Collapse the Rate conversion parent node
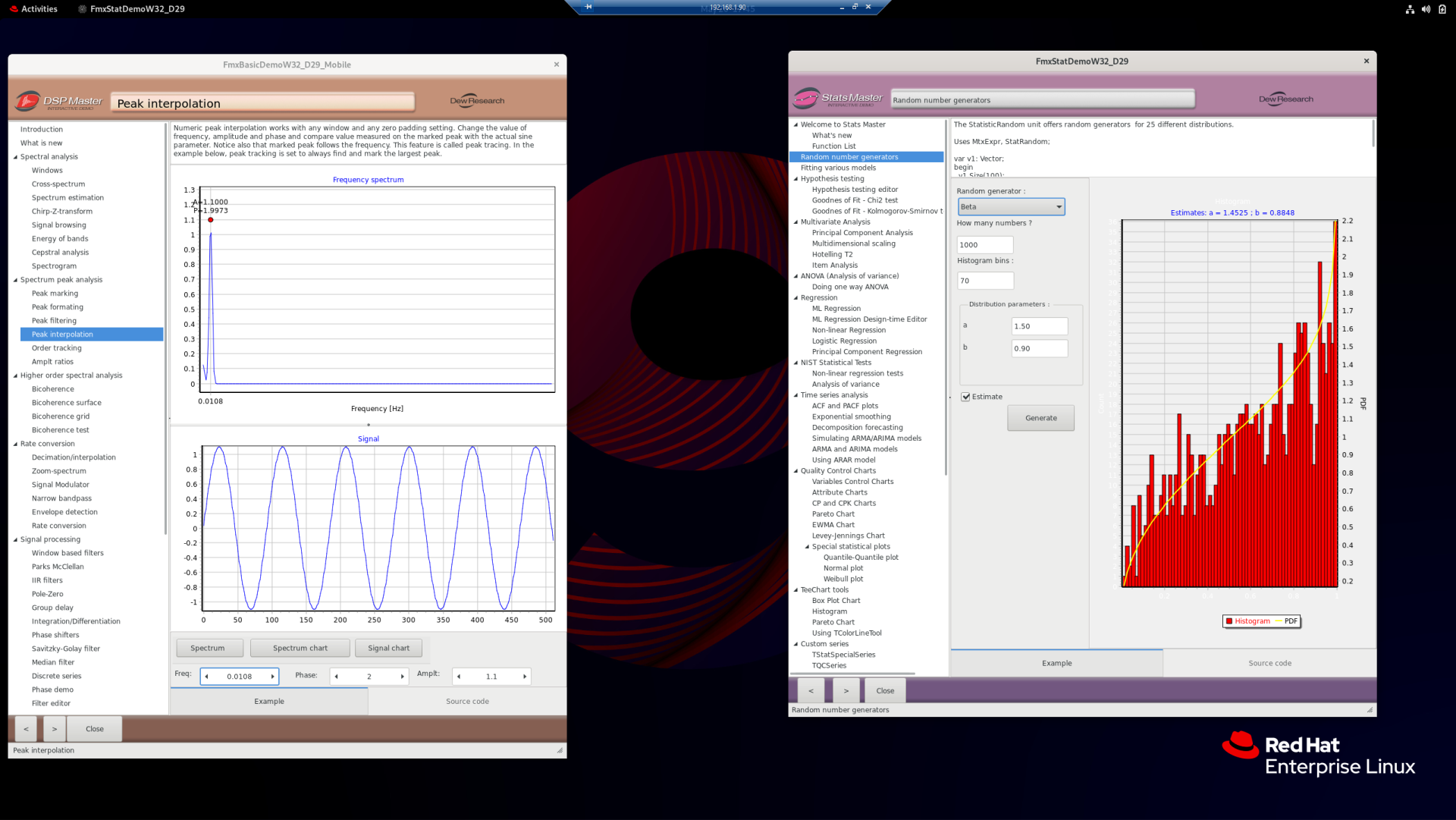 coord(15,444)
